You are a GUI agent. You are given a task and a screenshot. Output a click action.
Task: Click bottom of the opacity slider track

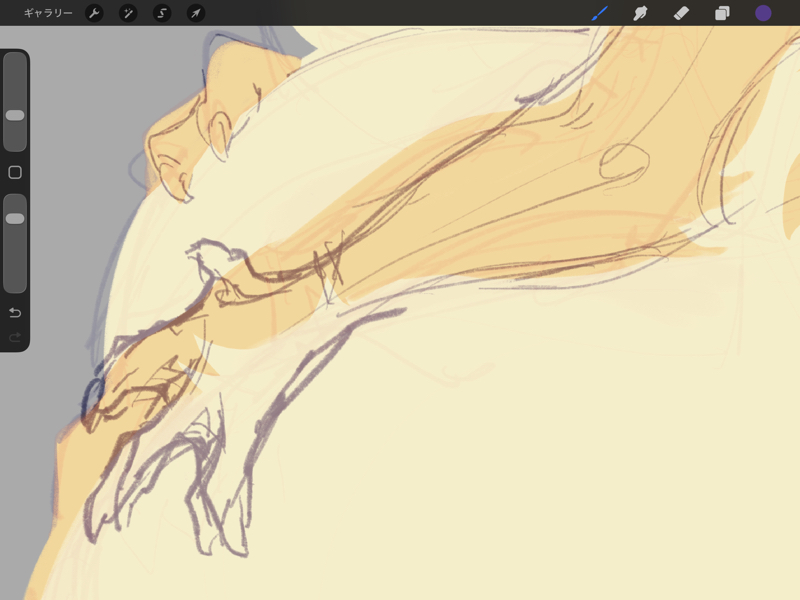[x=15, y=284]
